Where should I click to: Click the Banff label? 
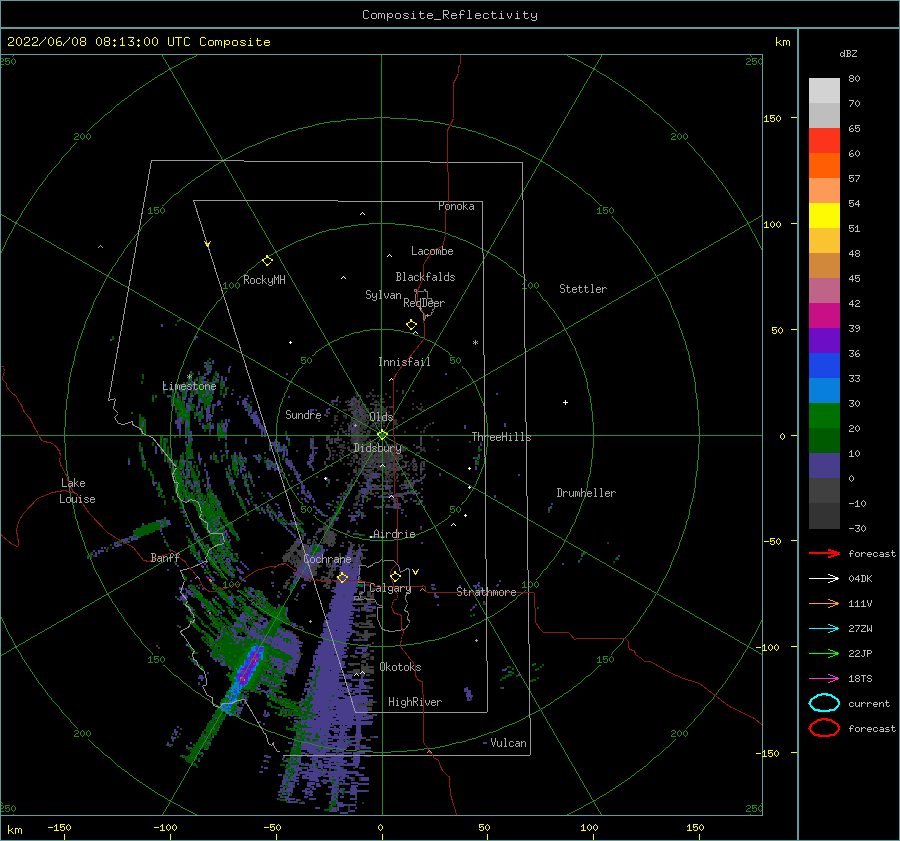[x=165, y=557]
